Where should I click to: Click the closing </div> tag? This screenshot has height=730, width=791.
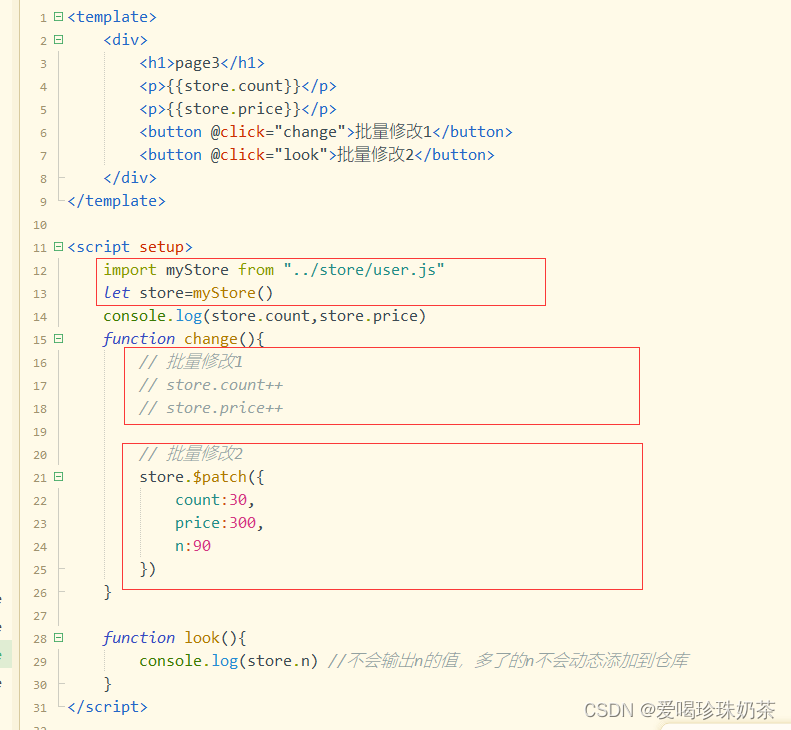click(130, 178)
